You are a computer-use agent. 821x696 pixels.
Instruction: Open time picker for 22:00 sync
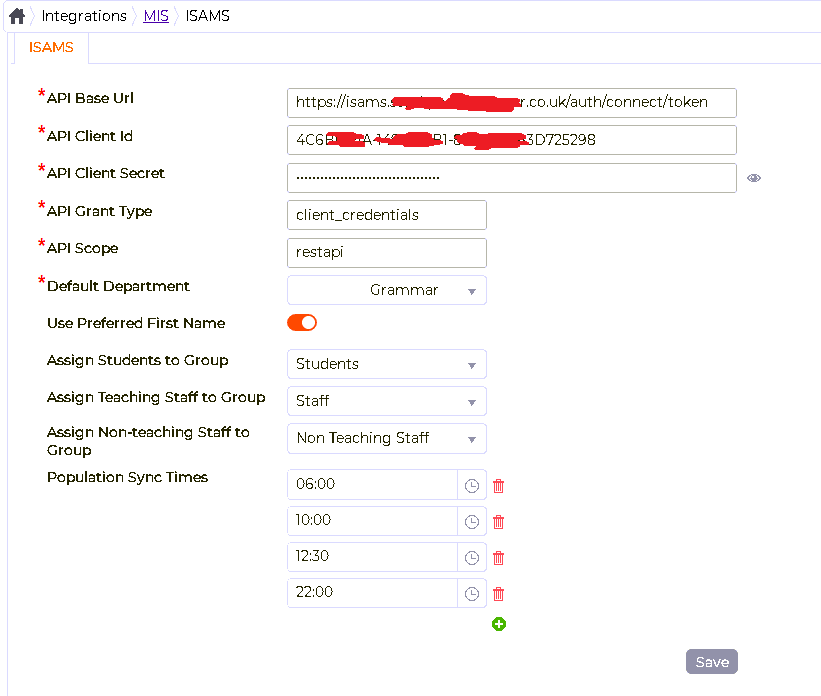pos(472,594)
